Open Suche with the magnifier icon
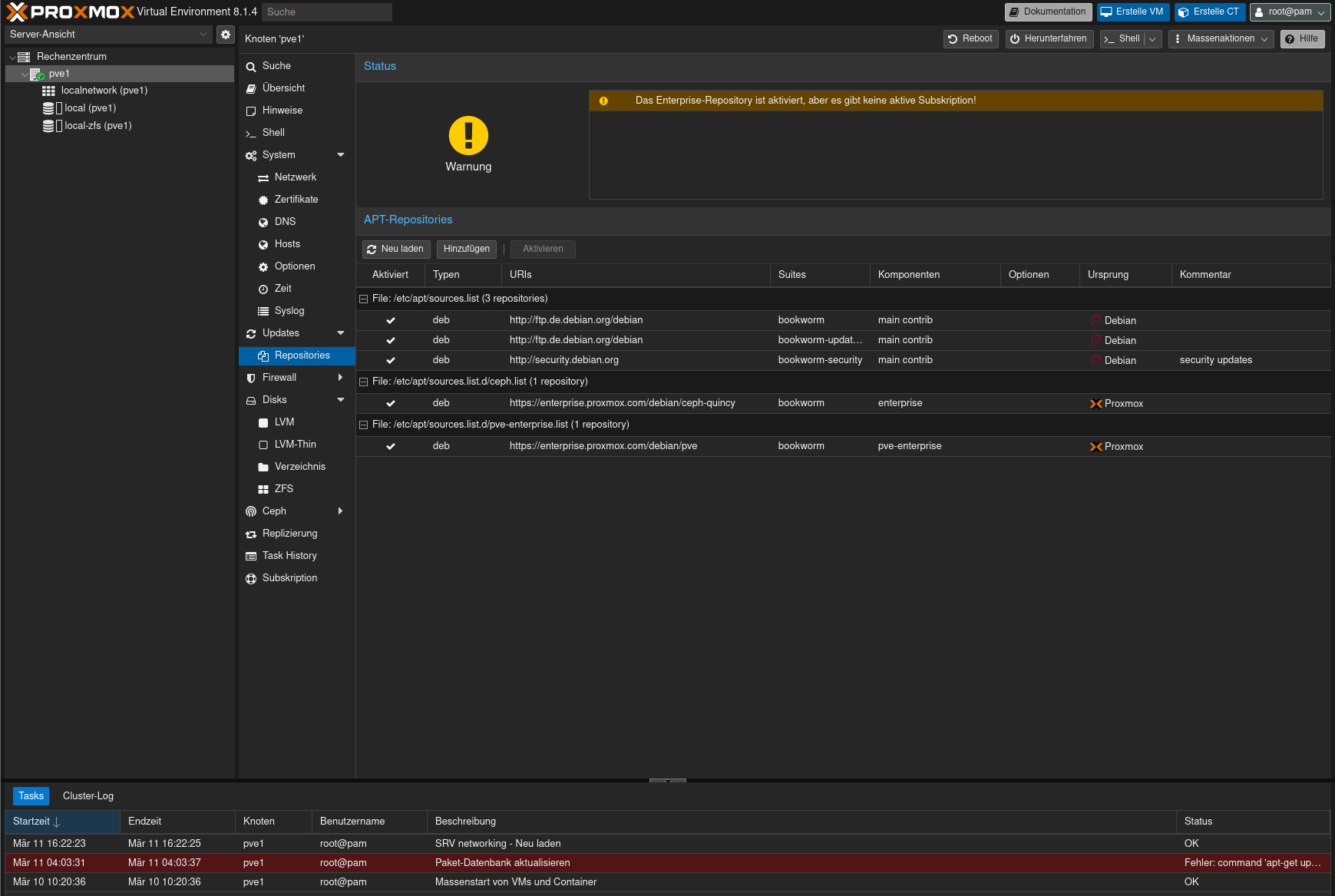This screenshot has height=896, width=1335. [x=251, y=67]
